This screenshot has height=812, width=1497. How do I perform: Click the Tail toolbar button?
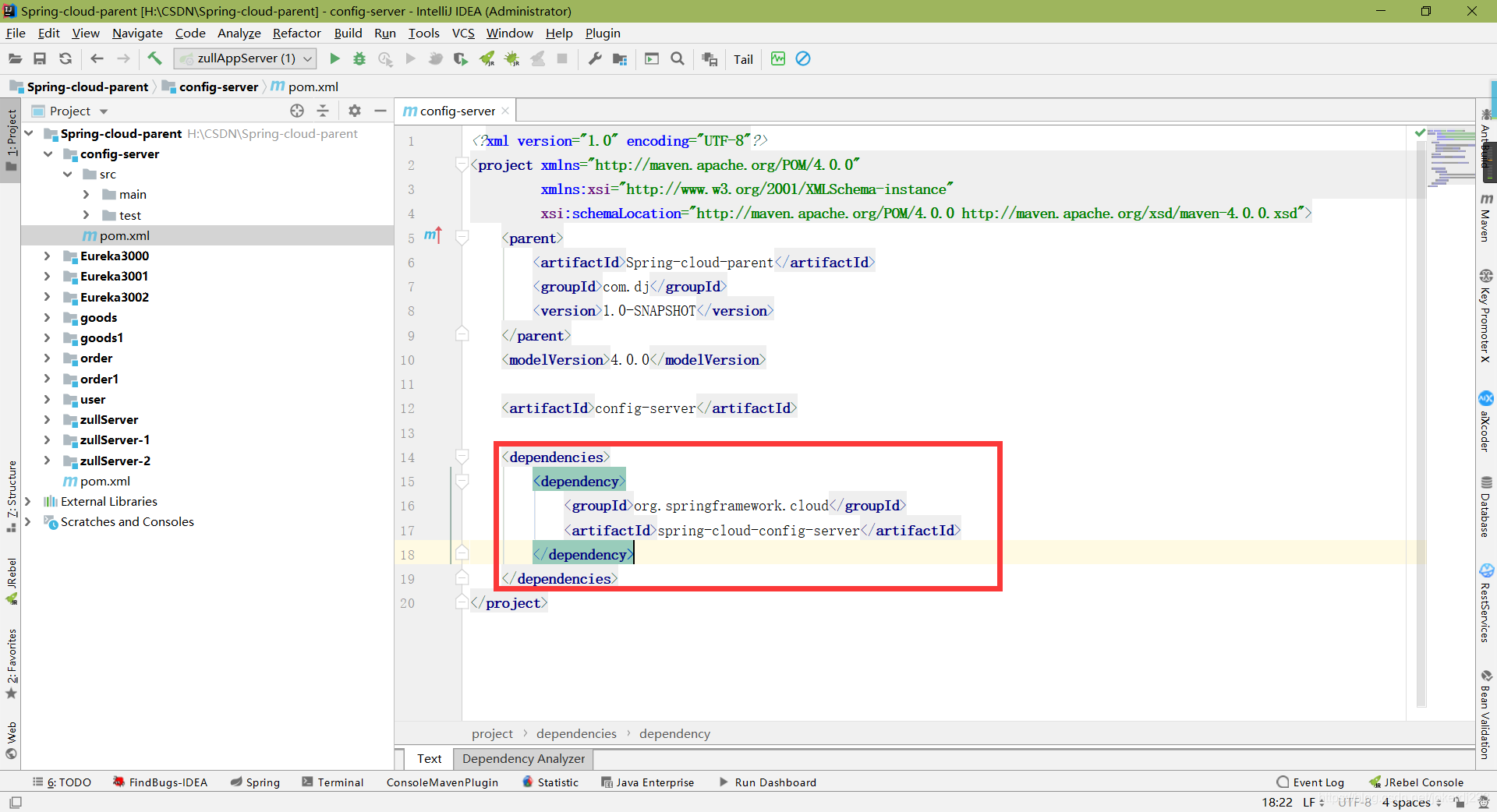click(x=743, y=59)
